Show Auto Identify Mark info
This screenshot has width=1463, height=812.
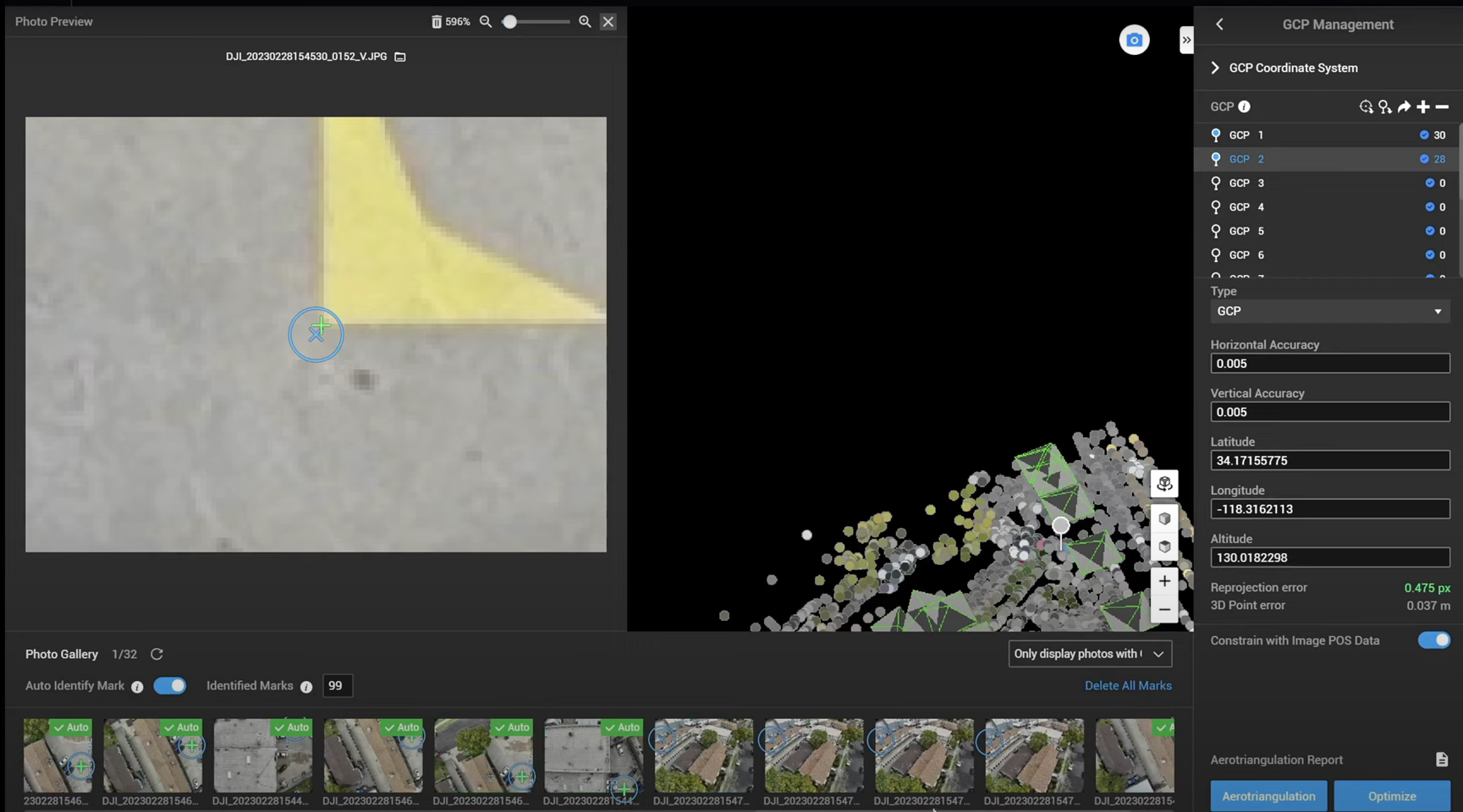click(x=137, y=687)
